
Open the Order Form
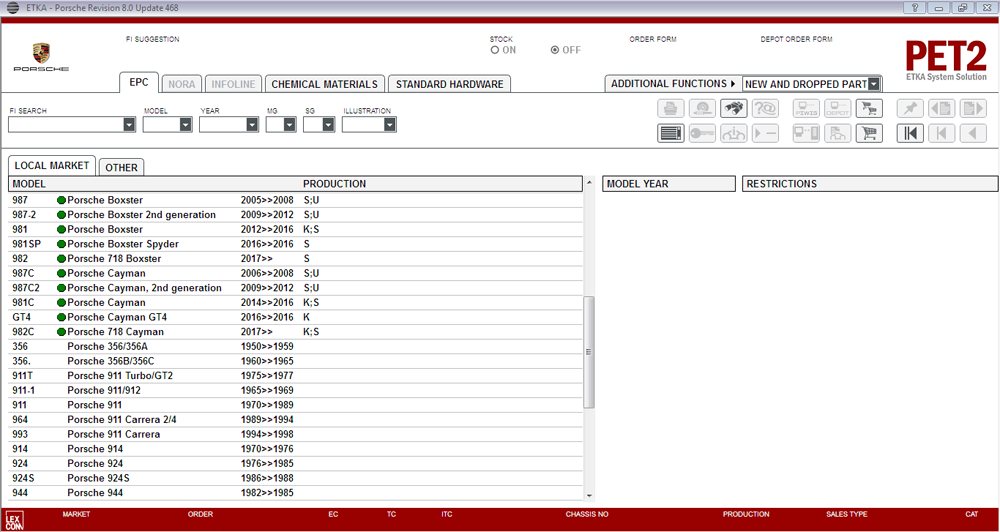click(x=653, y=40)
